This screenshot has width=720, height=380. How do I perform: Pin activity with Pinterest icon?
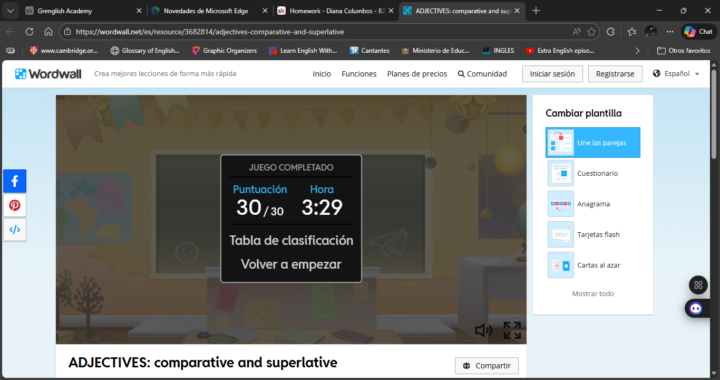tap(15, 205)
